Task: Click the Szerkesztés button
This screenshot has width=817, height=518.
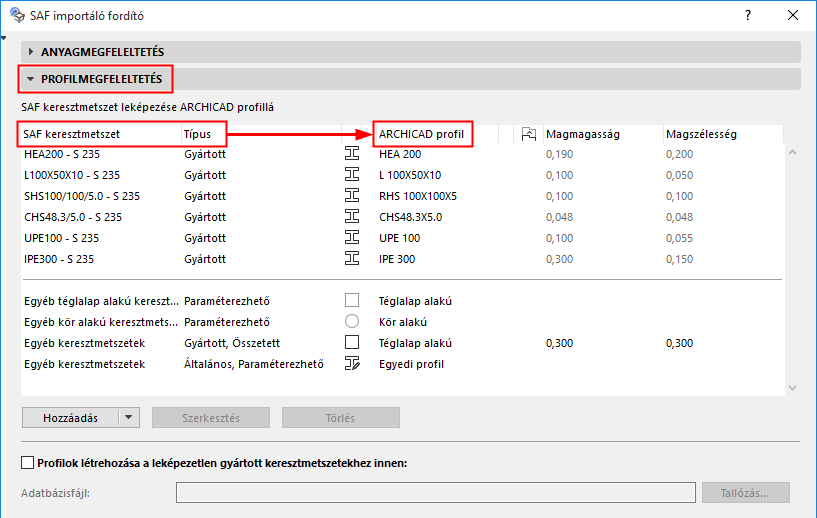Action: tap(211, 418)
